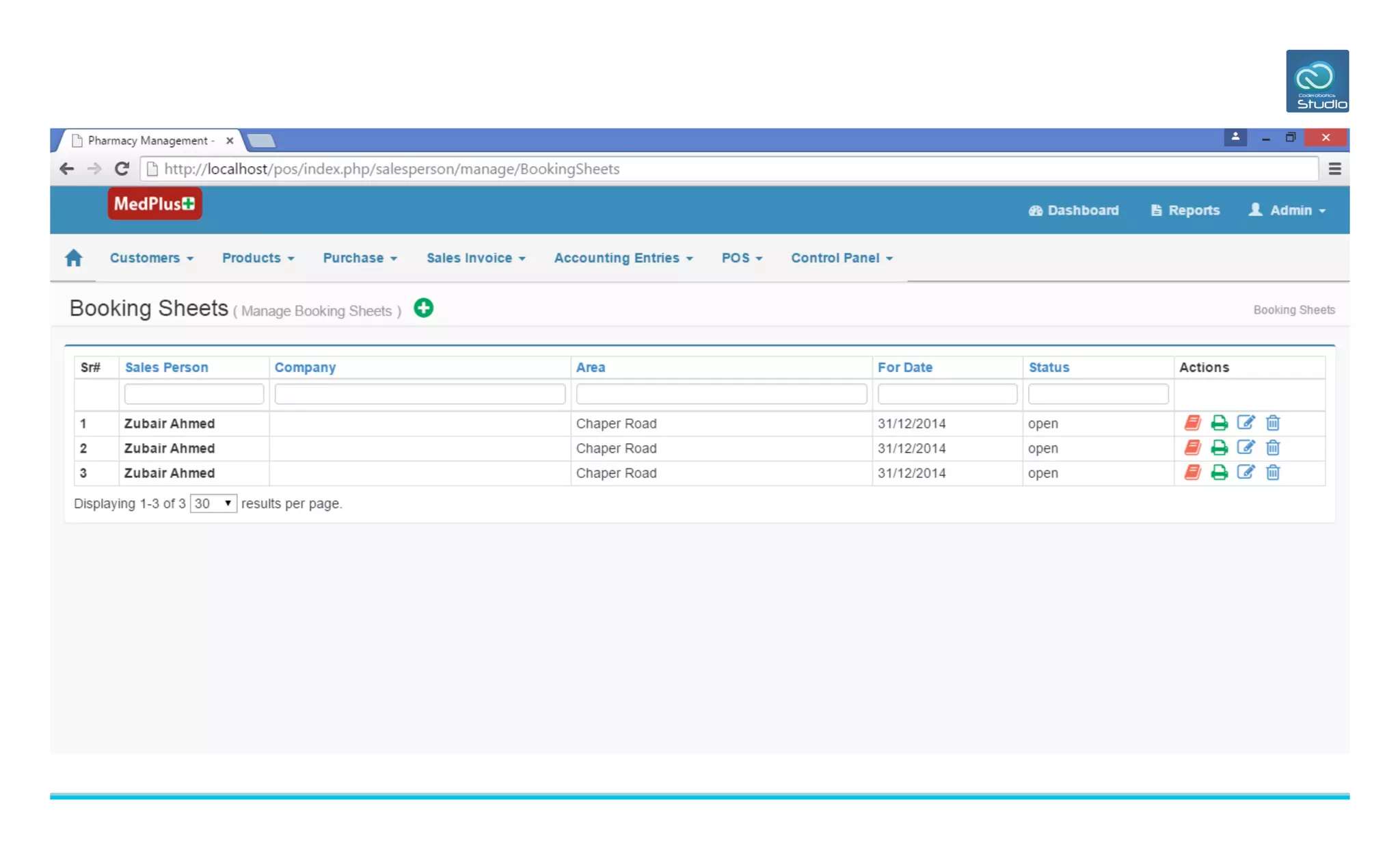Delete the first booking sheet
This screenshot has height=850, width=1400.
tap(1272, 423)
